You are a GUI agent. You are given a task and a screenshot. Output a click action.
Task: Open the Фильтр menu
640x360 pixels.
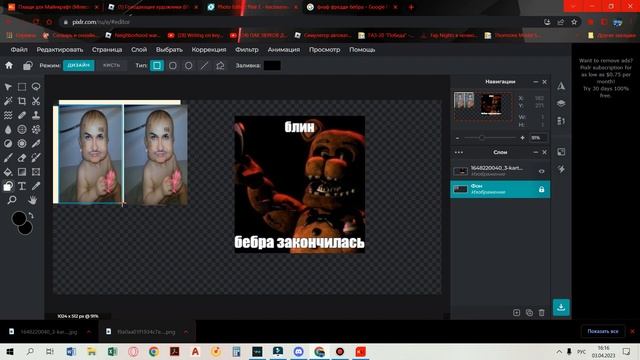pos(247,49)
